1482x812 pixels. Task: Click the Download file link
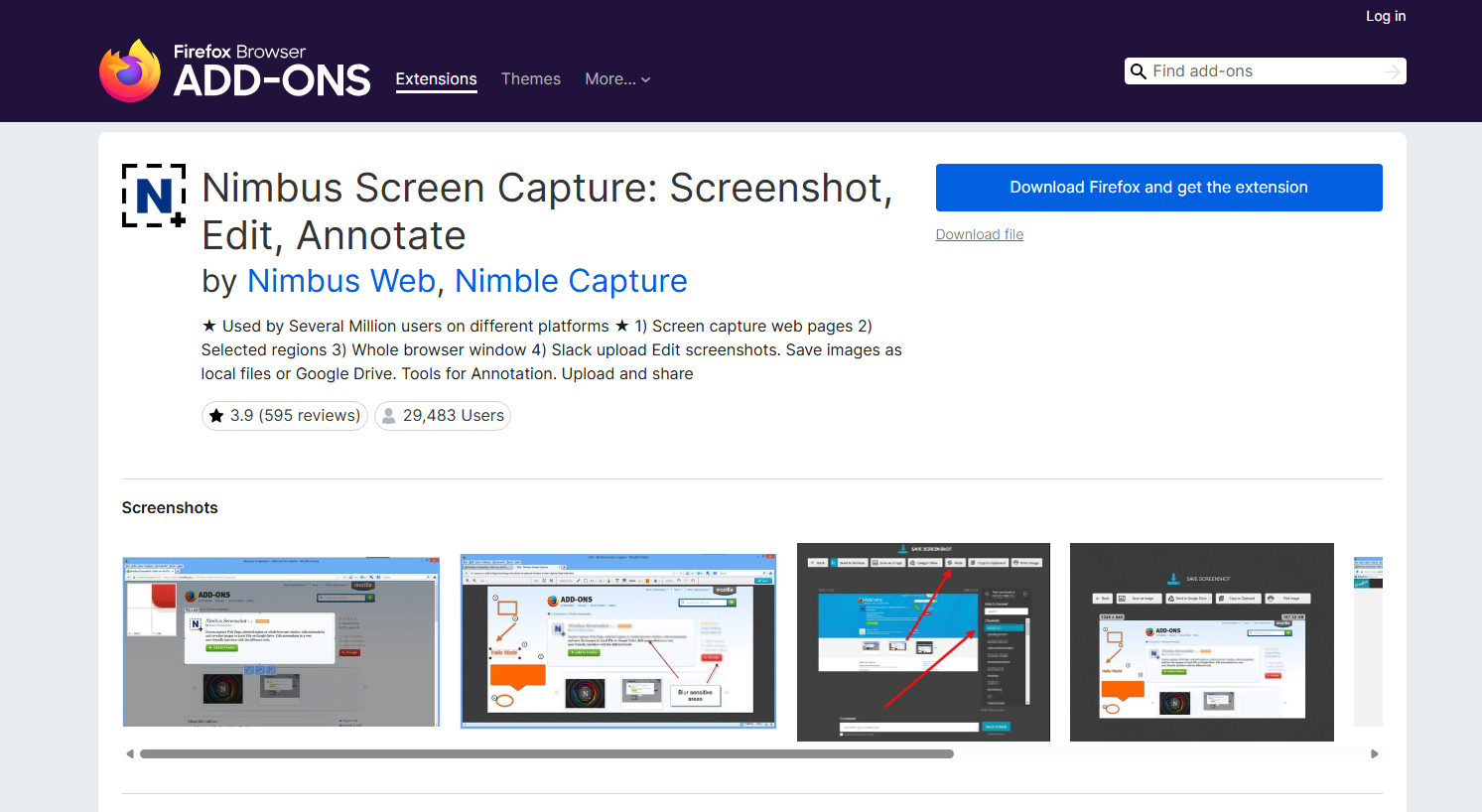tap(980, 234)
